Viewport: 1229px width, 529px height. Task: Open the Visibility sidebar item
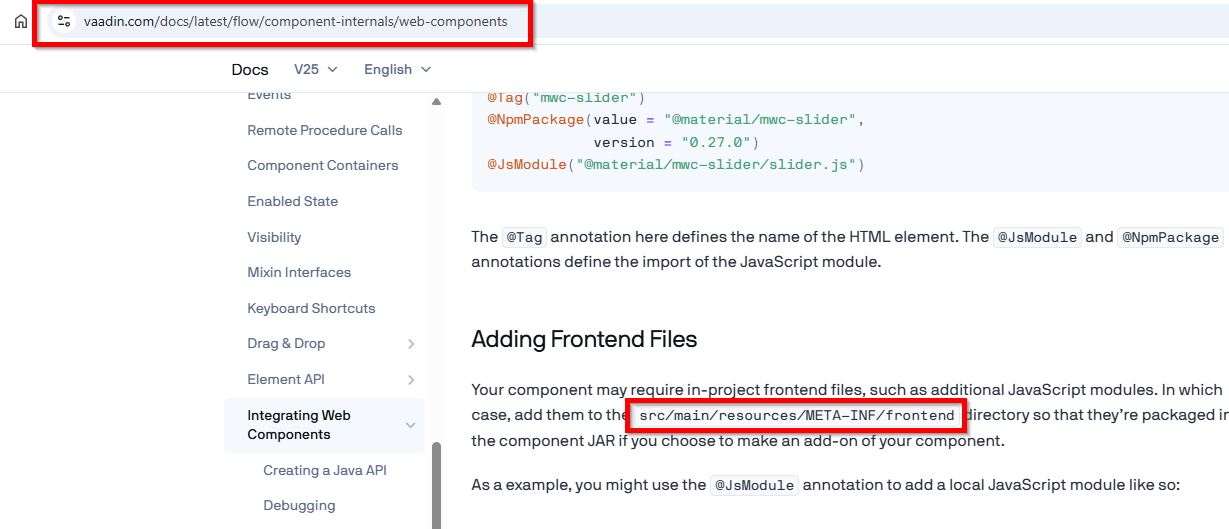[x=274, y=237]
